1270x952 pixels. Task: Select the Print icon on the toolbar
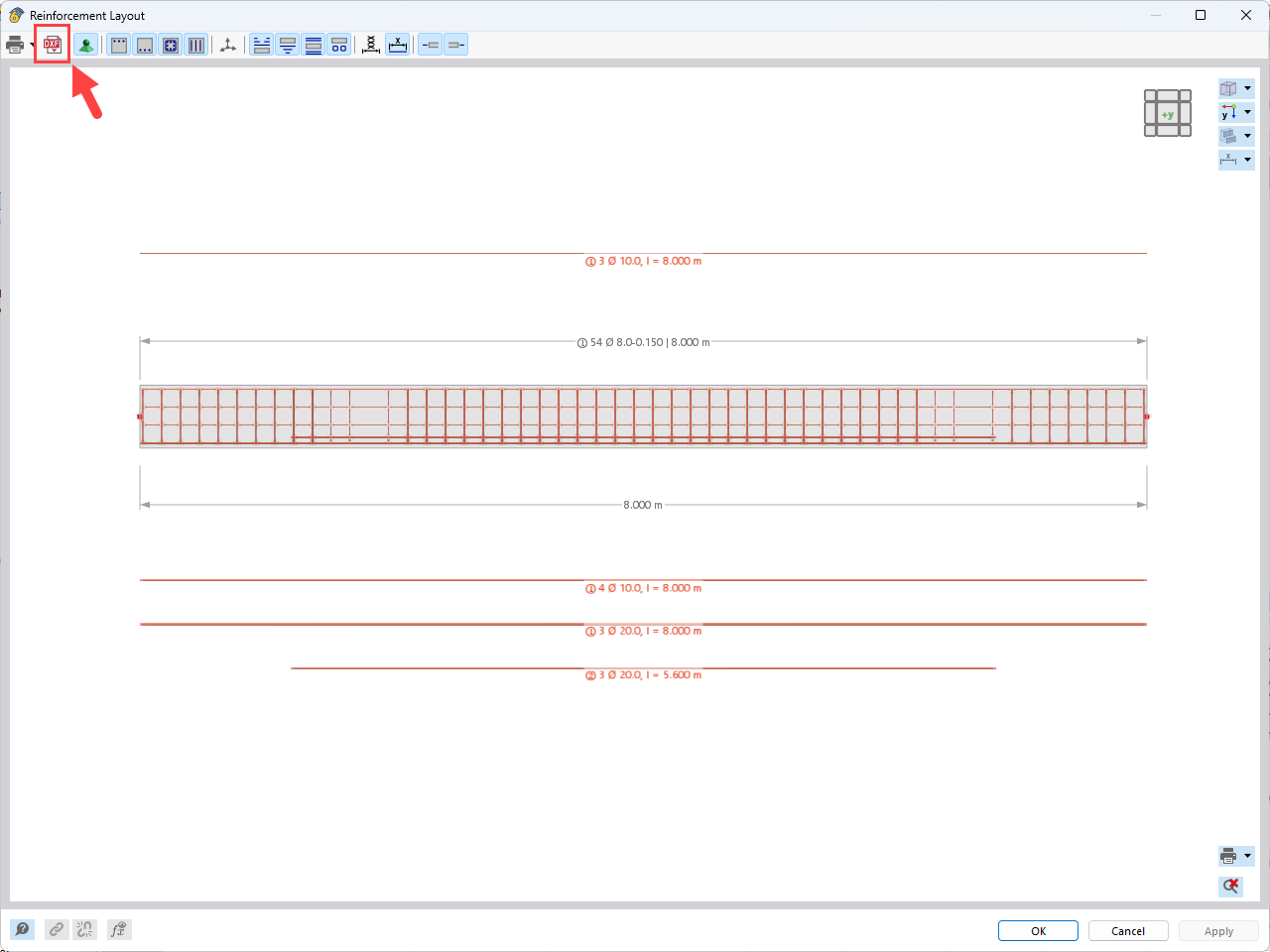click(x=15, y=44)
